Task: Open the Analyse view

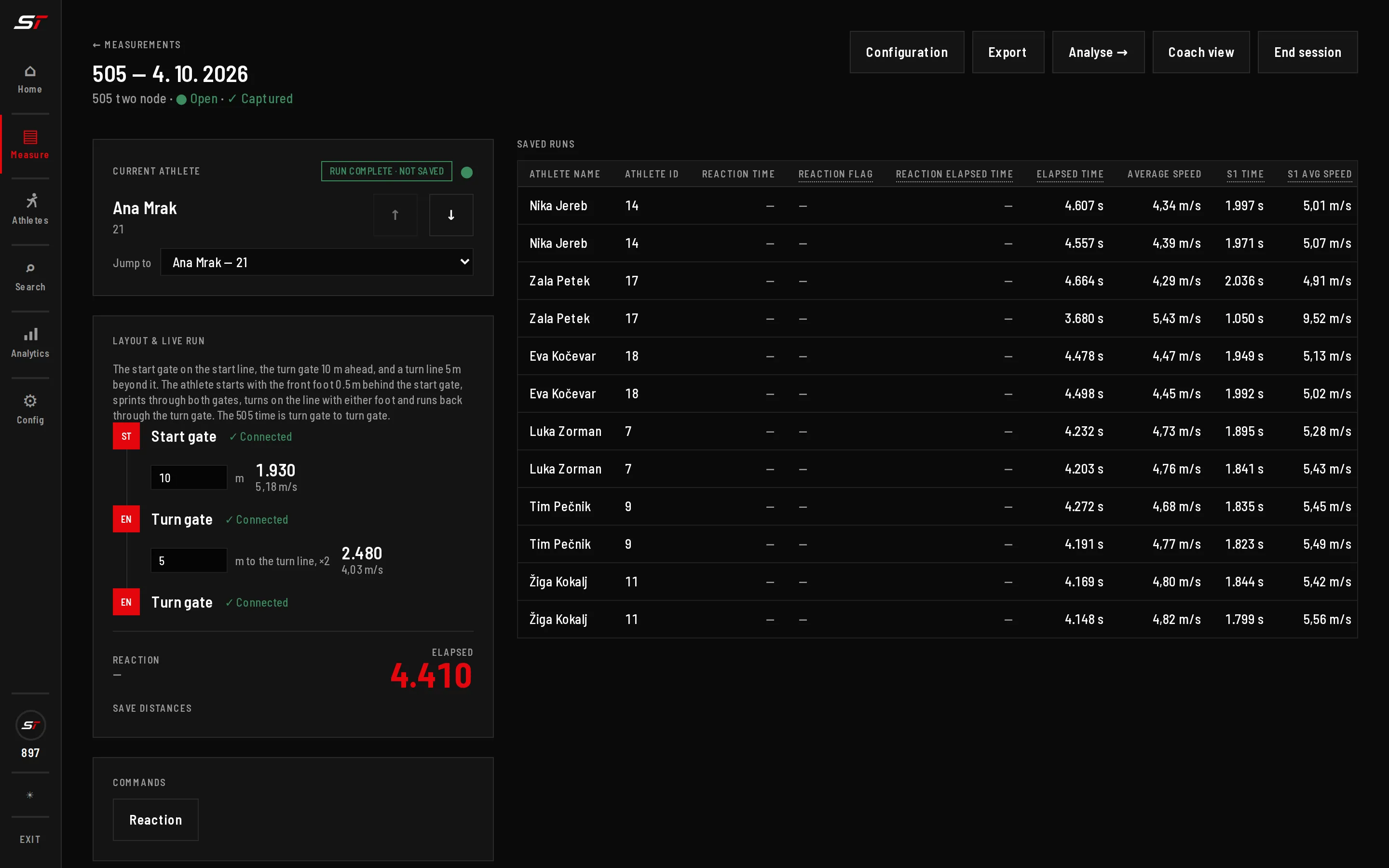Action: pos(1098,52)
